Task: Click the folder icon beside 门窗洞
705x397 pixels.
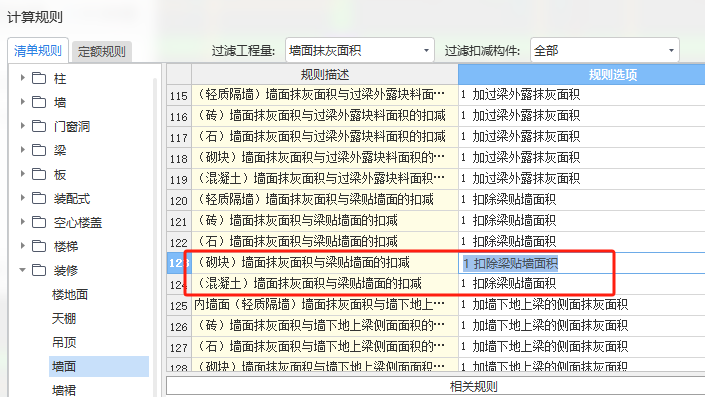Action: point(39,126)
